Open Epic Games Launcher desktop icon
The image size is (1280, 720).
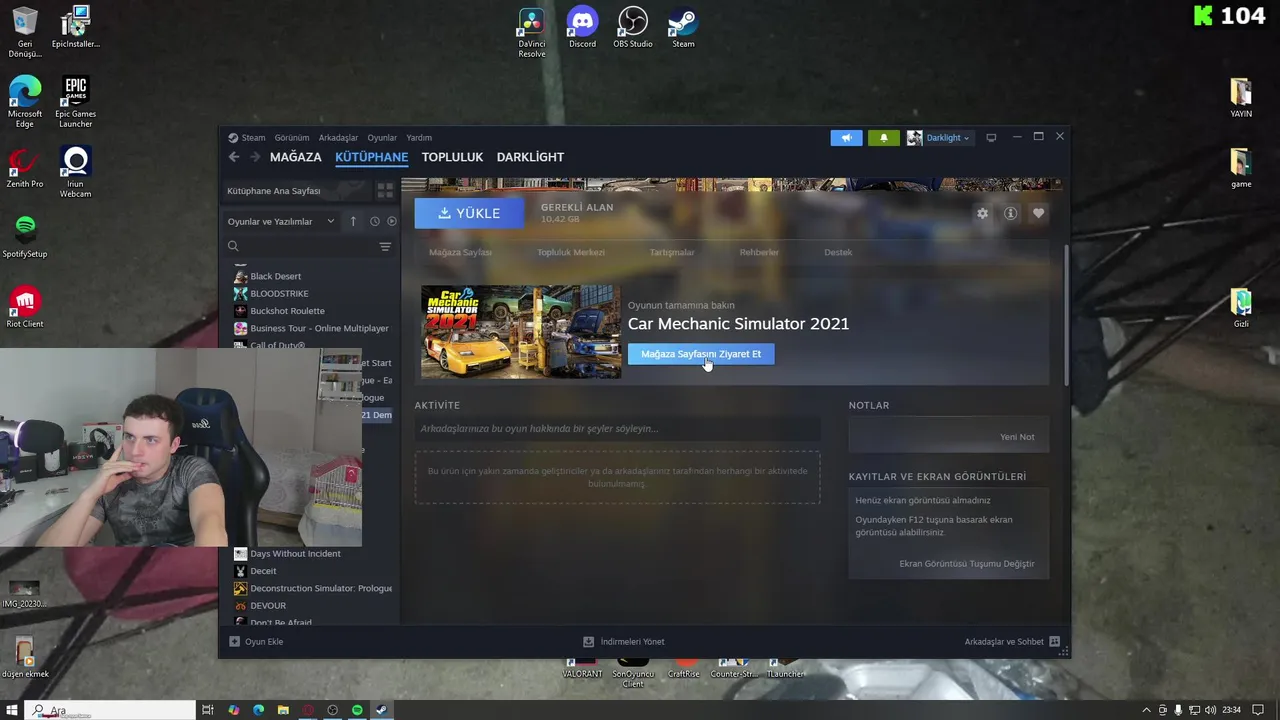75,102
